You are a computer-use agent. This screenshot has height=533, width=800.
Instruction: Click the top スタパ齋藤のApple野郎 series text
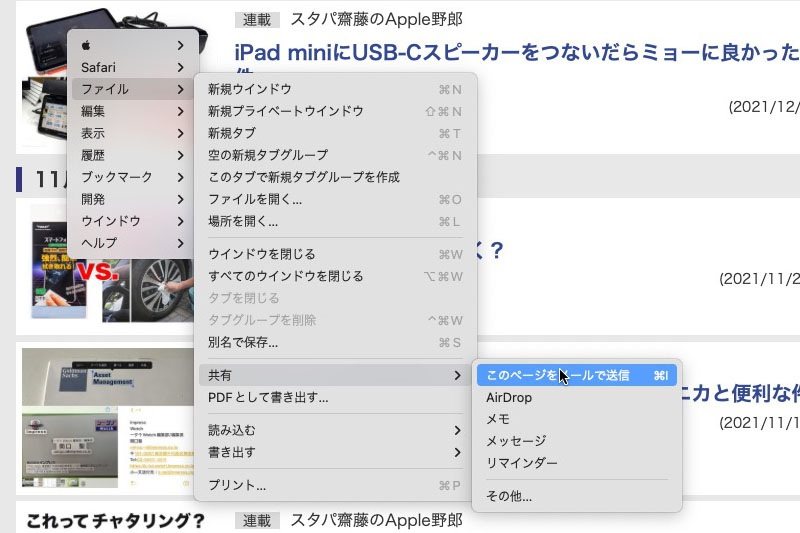[377, 19]
